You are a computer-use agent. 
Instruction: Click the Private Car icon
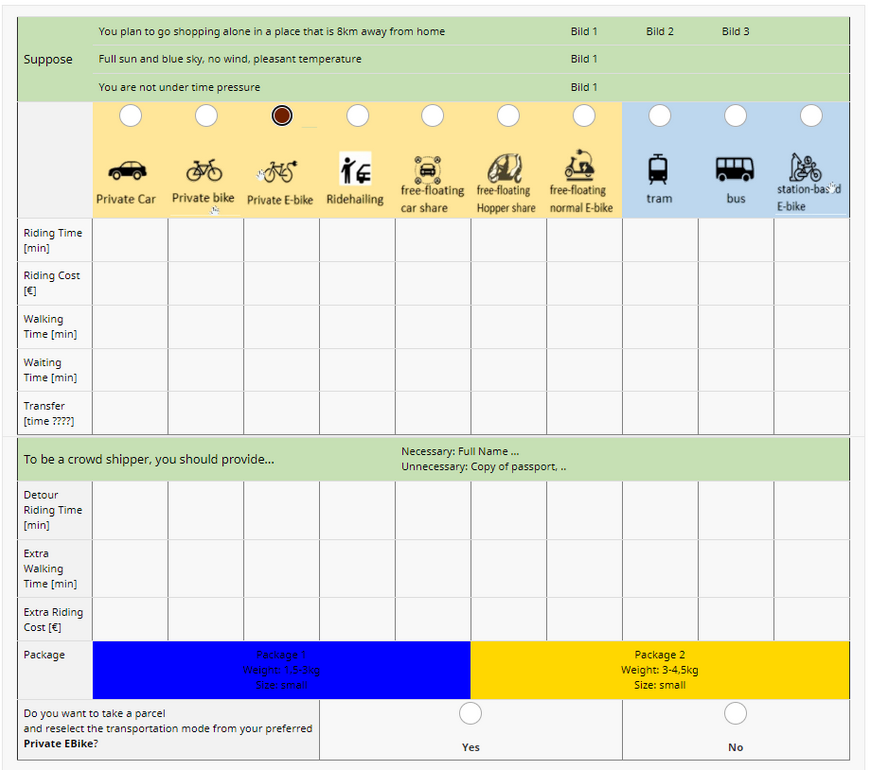tap(127, 170)
